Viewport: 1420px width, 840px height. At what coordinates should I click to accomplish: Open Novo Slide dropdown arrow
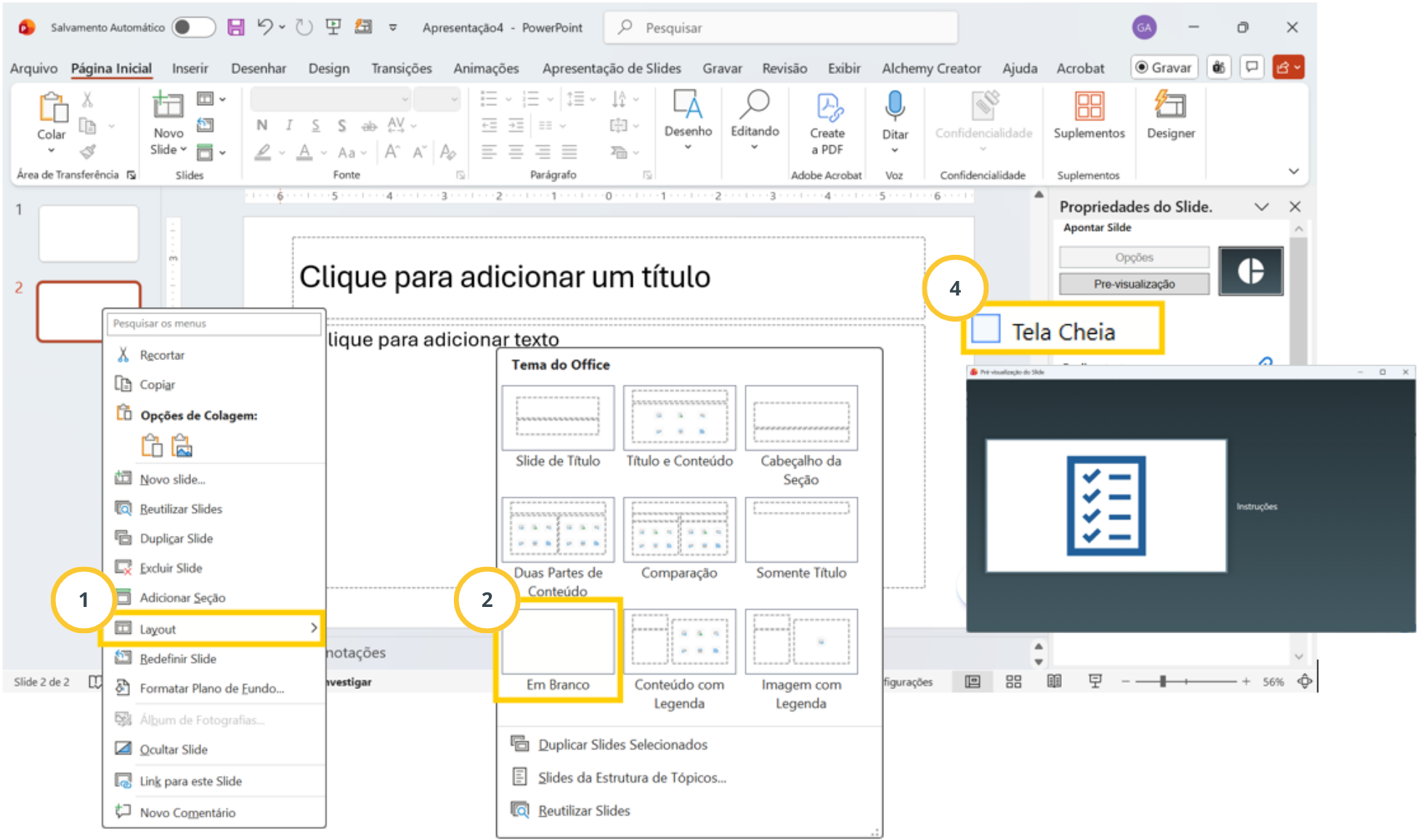pos(183,150)
